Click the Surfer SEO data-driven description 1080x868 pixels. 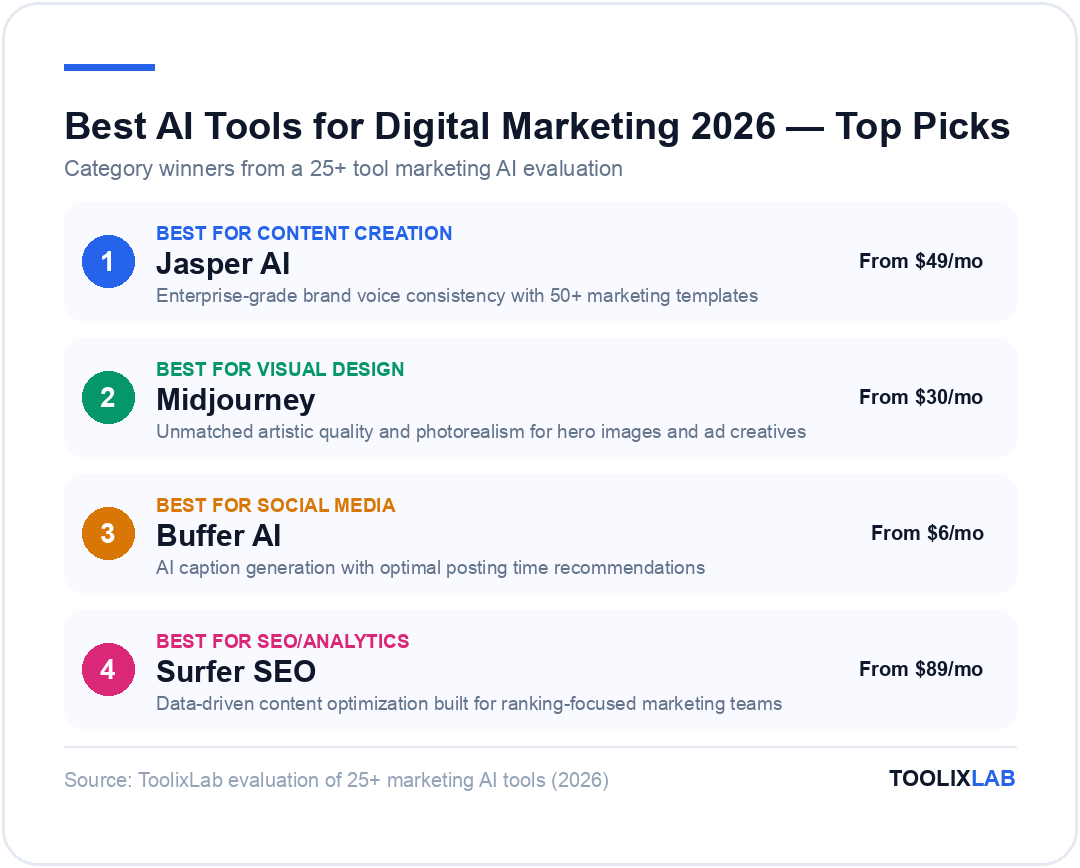pos(469,704)
